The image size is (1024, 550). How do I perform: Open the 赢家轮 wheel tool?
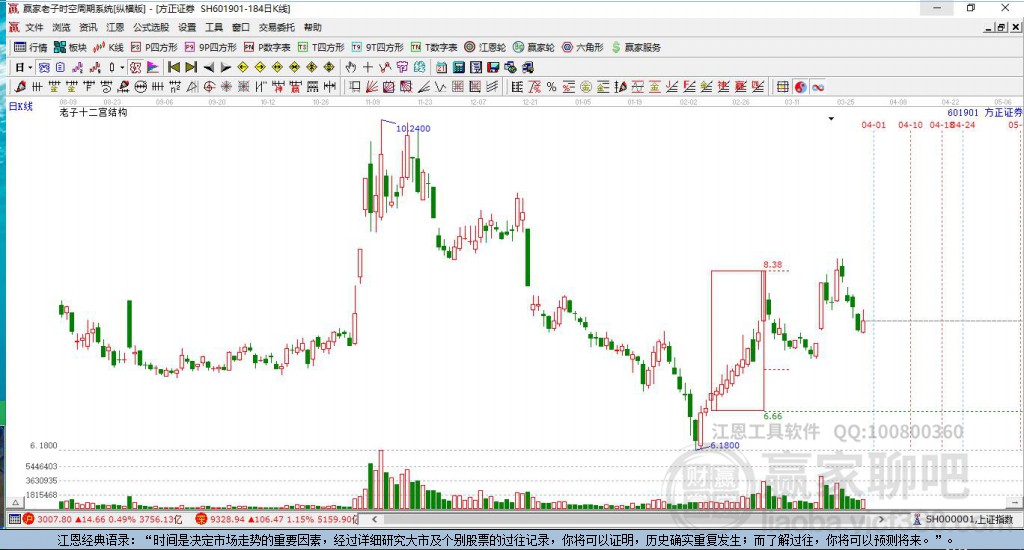coord(534,47)
